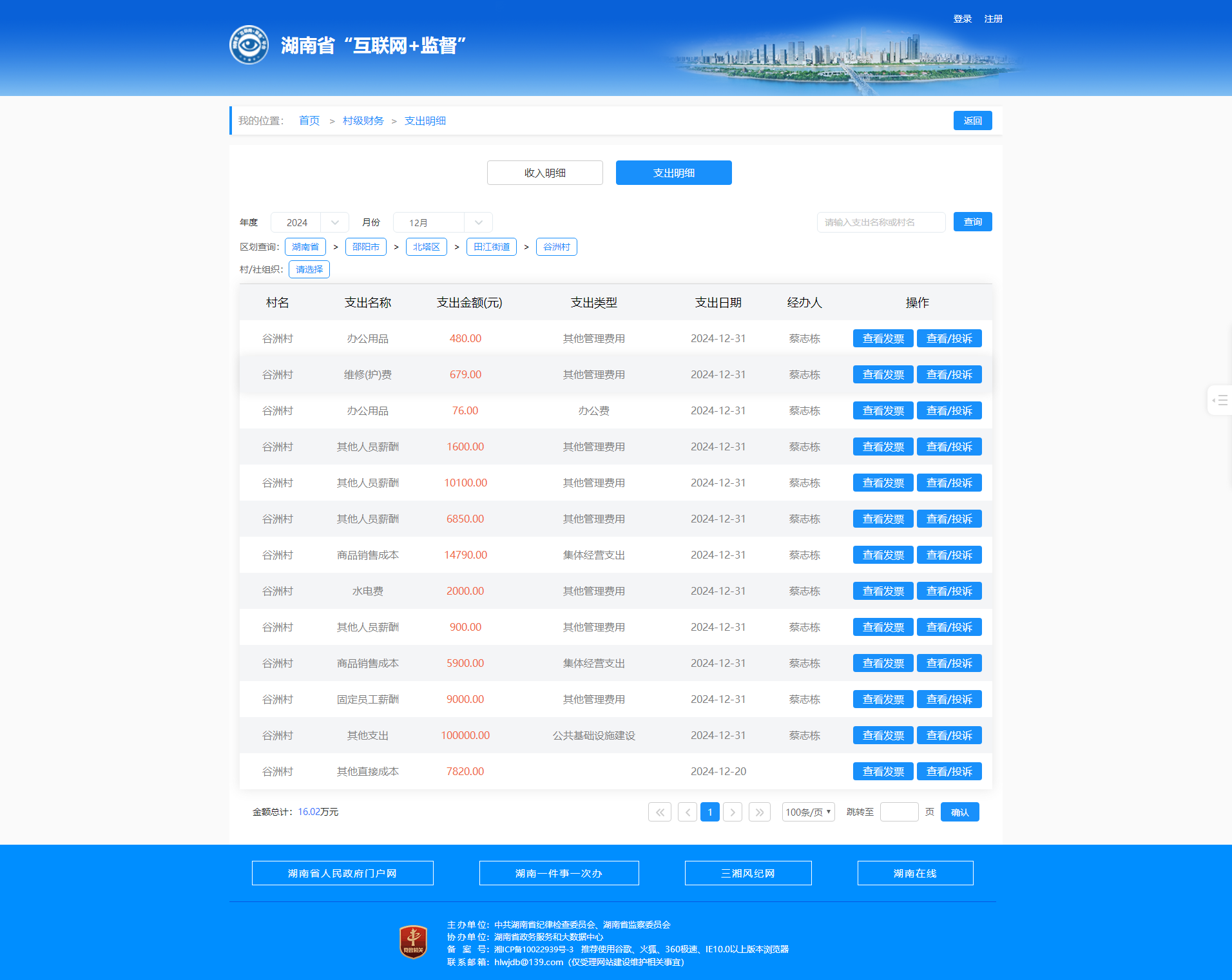1232x980 pixels.
Task: View invoice for 5900.00 商品销售成本 row
Action: pyautogui.click(x=883, y=663)
